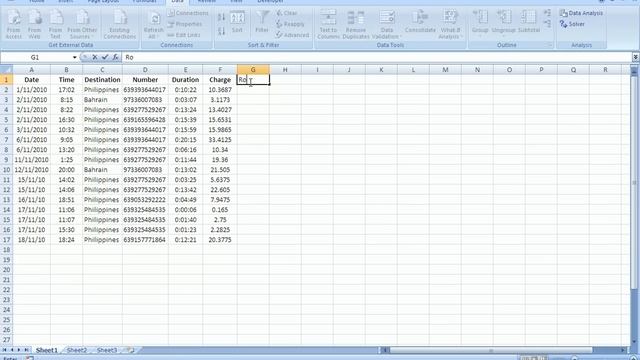Viewport: 640px width, 360px height.
Task: Select the cell showing 33.4125
Action: tap(220, 140)
